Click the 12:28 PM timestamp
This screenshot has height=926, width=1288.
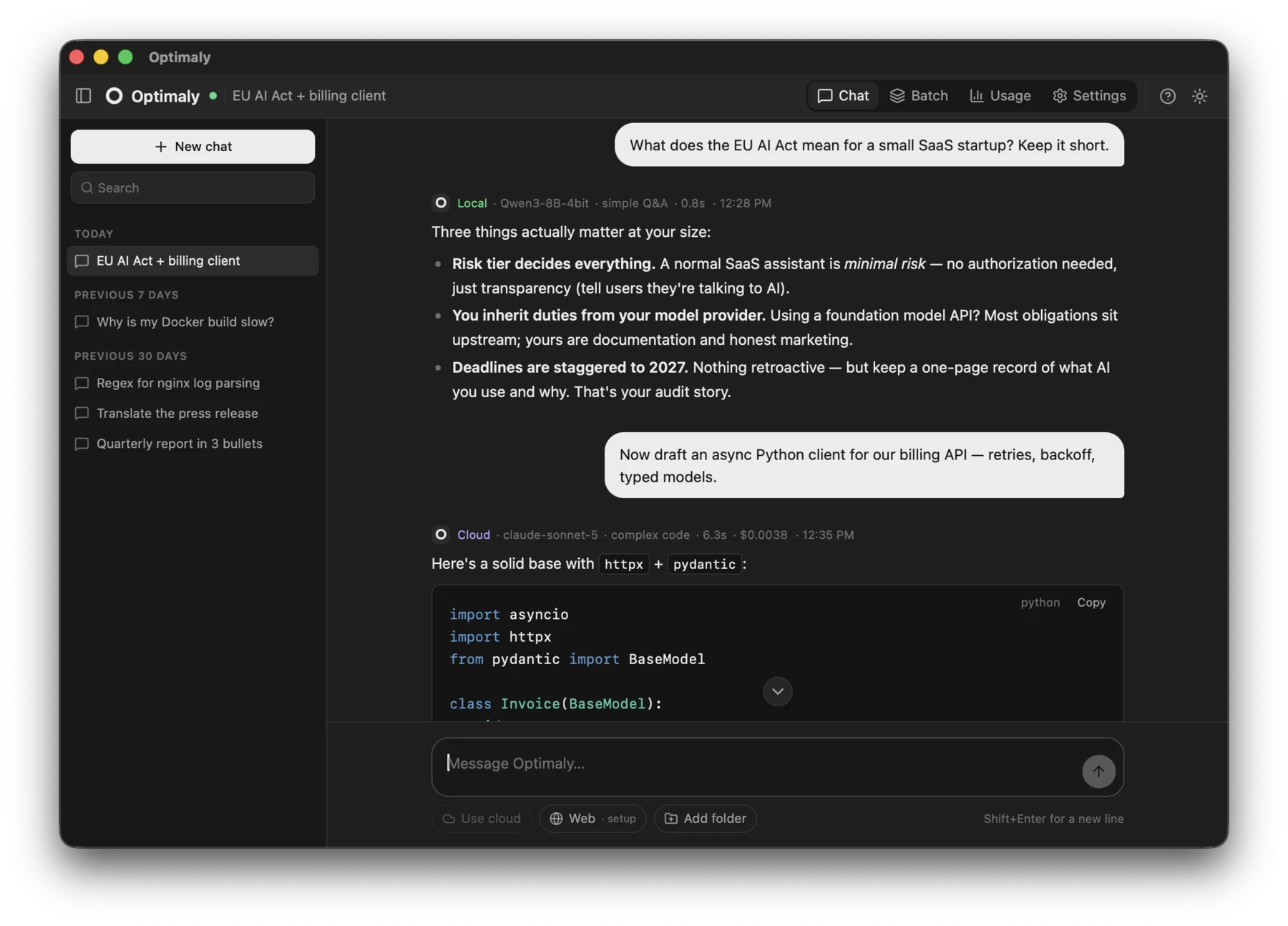[x=745, y=203]
